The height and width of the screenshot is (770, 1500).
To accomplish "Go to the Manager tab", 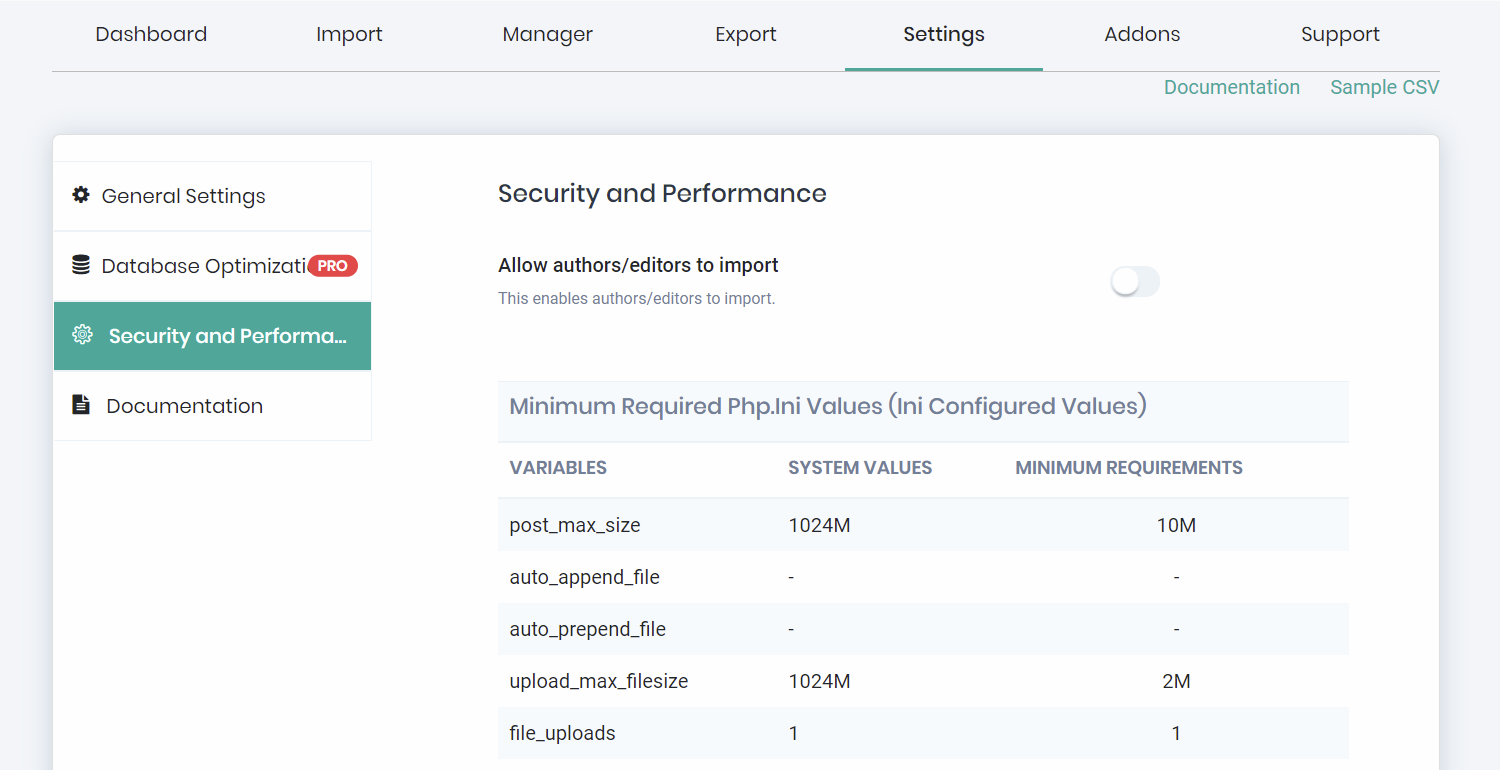I will (547, 34).
